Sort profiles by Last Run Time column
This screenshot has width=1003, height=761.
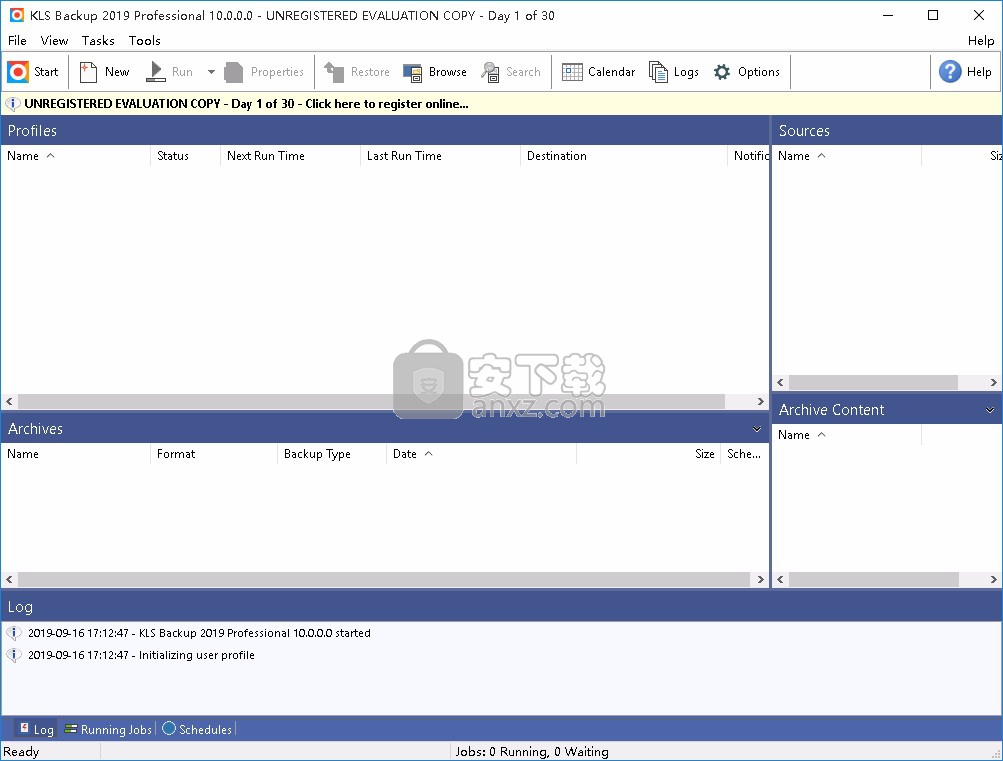click(440, 155)
